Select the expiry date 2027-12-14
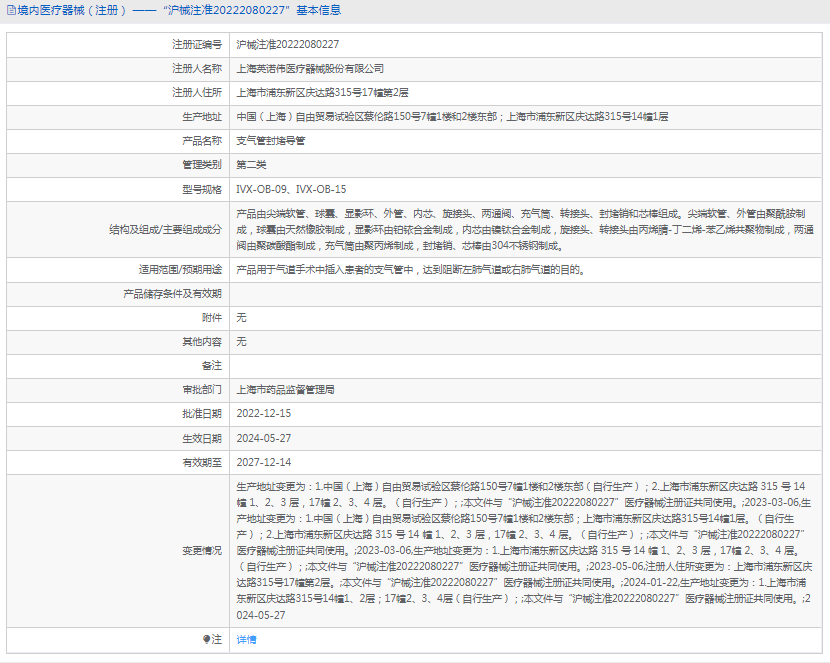Image resolution: width=830 pixels, height=663 pixels. pyautogui.click(x=263, y=462)
